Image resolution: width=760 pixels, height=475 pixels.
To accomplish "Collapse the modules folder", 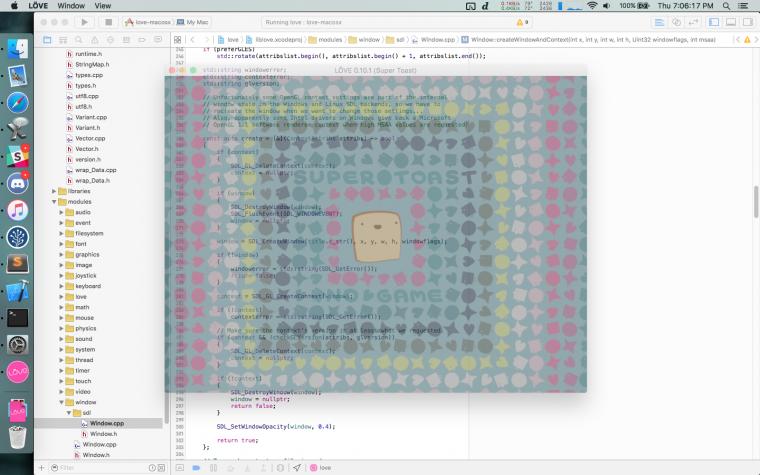I will 54,202.
